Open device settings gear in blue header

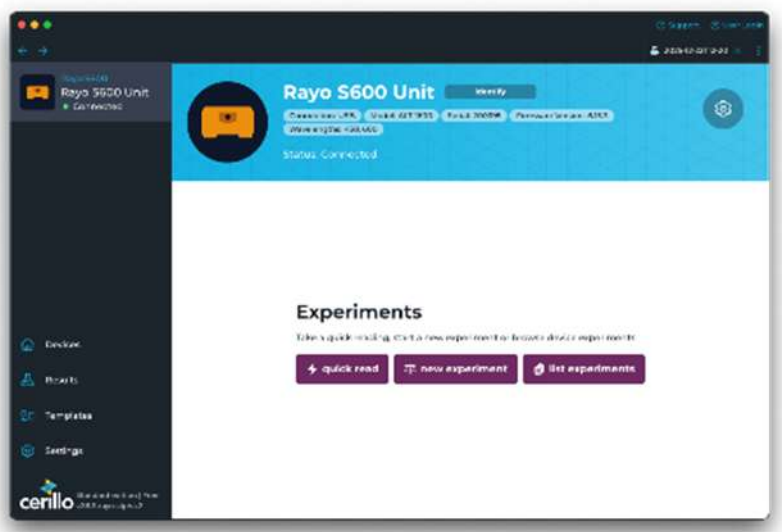723,109
